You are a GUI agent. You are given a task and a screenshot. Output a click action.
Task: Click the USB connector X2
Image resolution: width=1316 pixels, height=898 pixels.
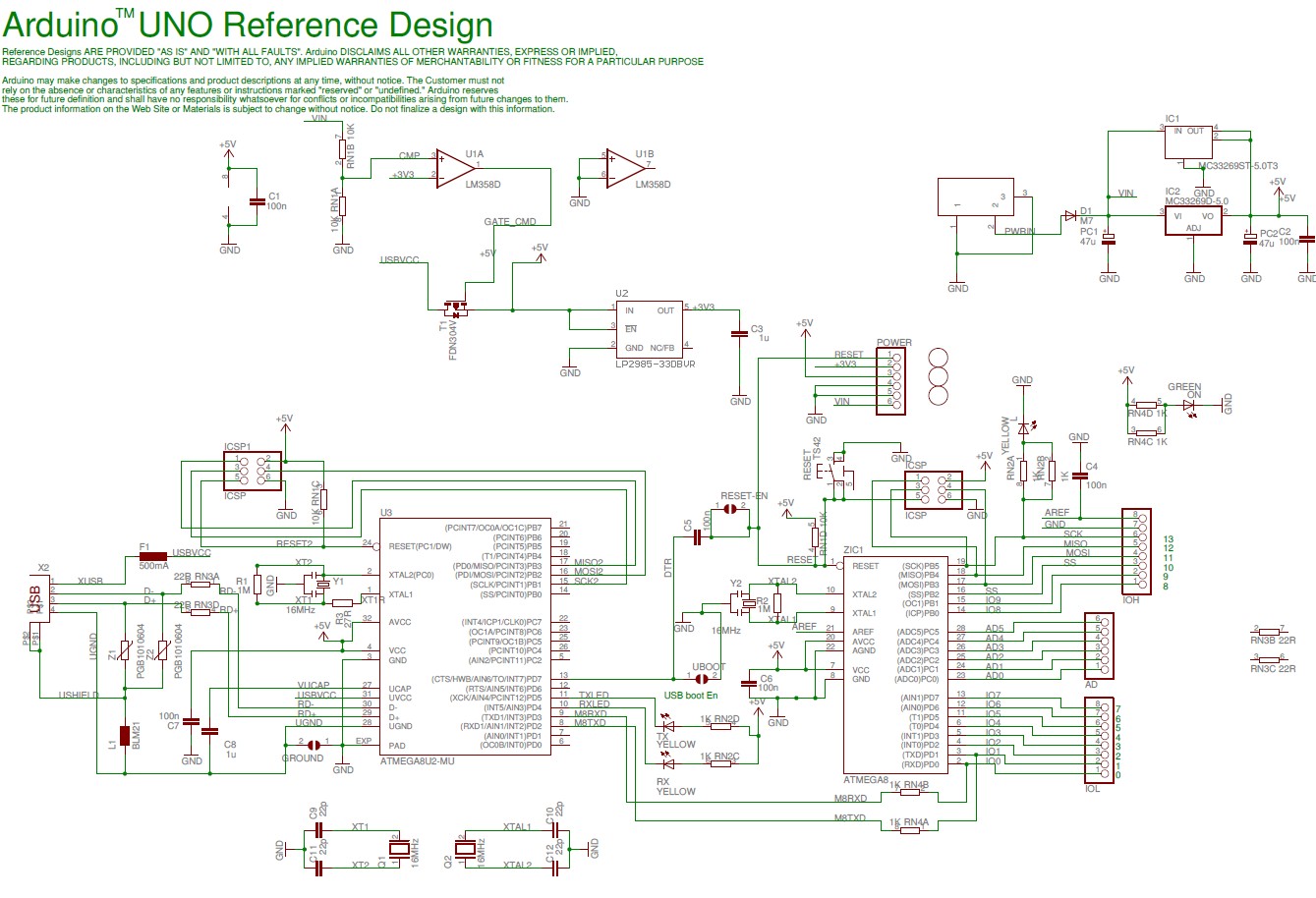[39, 599]
